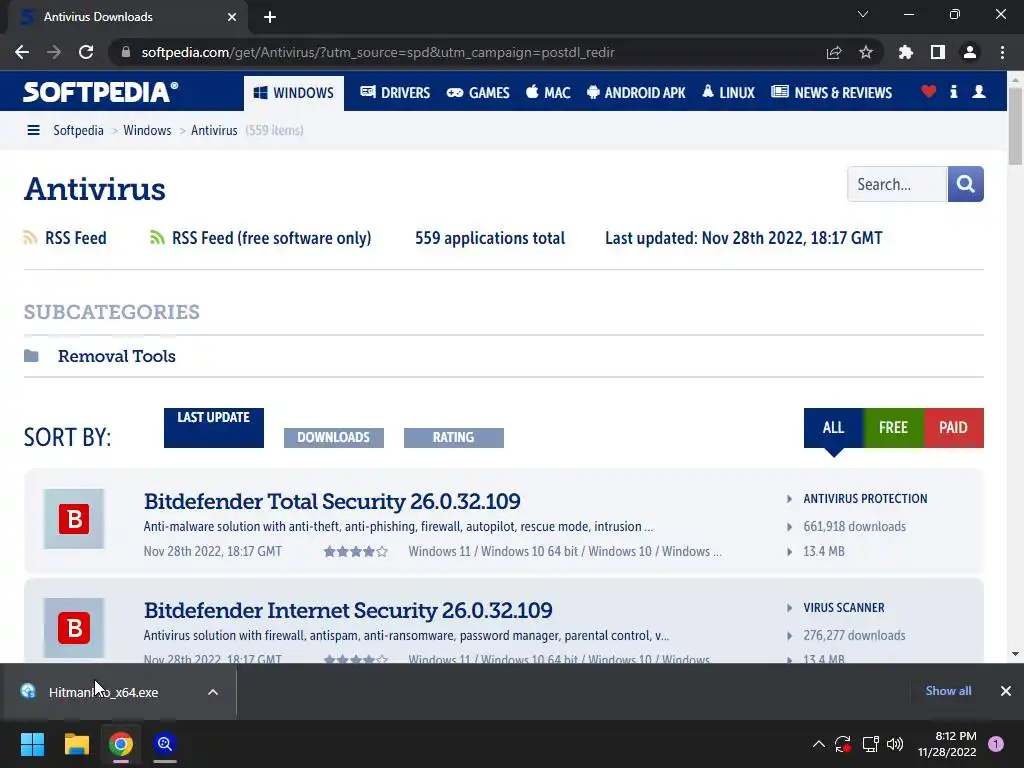This screenshot has height=768, width=1024.
Task: Open News & Reviews section
Action: pyautogui.click(x=831, y=93)
